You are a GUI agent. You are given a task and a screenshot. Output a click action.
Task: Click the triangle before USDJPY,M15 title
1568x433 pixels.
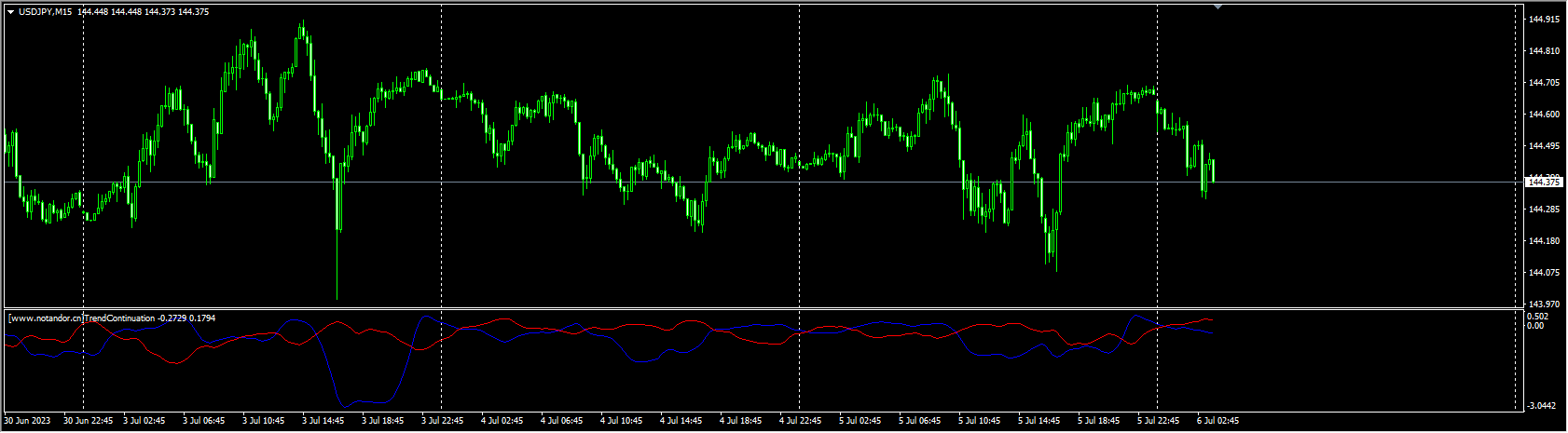tap(10, 12)
